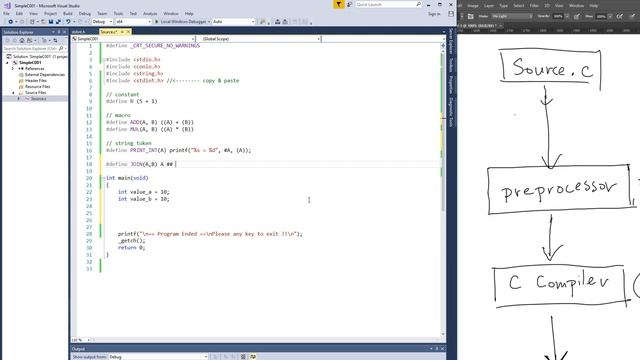This screenshot has height=360, width=640.
Task: Open the editor zoom percentage box
Action: (80, 340)
